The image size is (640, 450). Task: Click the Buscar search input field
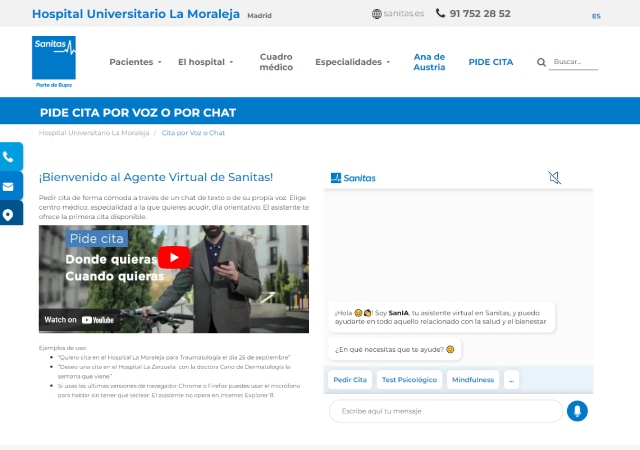pos(573,62)
